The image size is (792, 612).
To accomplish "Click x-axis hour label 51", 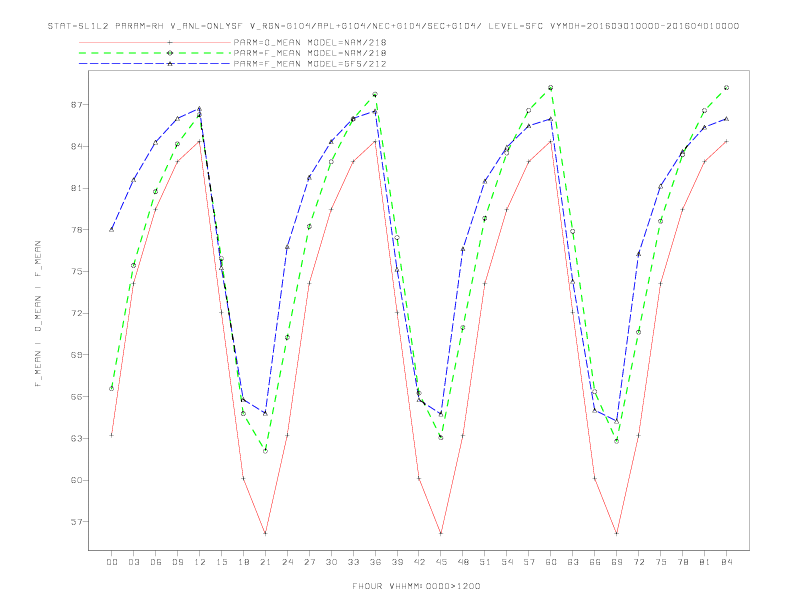I will [485, 562].
